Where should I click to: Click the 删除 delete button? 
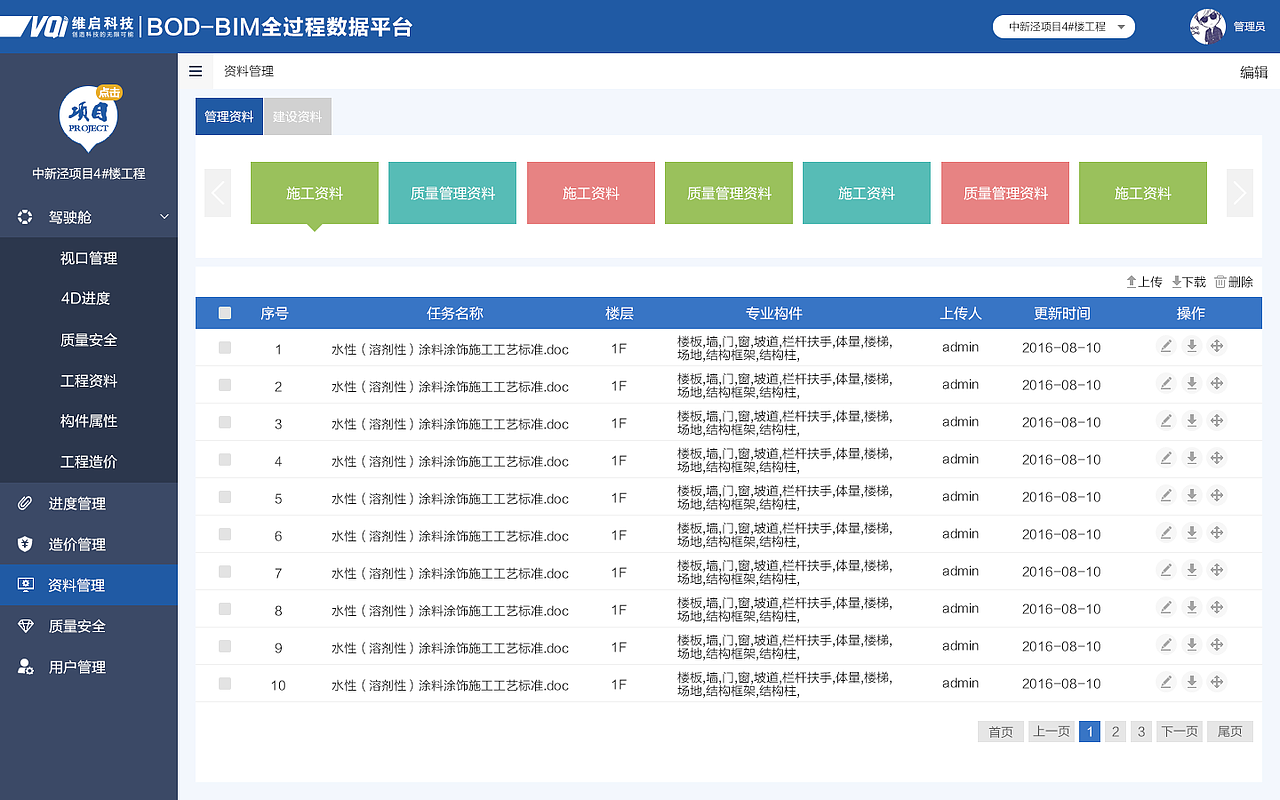tap(1233, 281)
